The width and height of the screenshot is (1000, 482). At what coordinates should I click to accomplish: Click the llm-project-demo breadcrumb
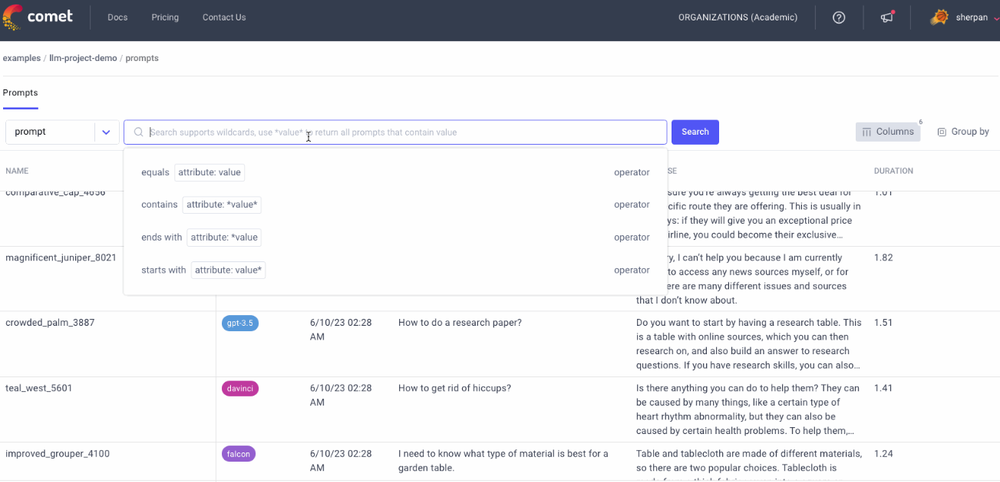[x=83, y=58]
